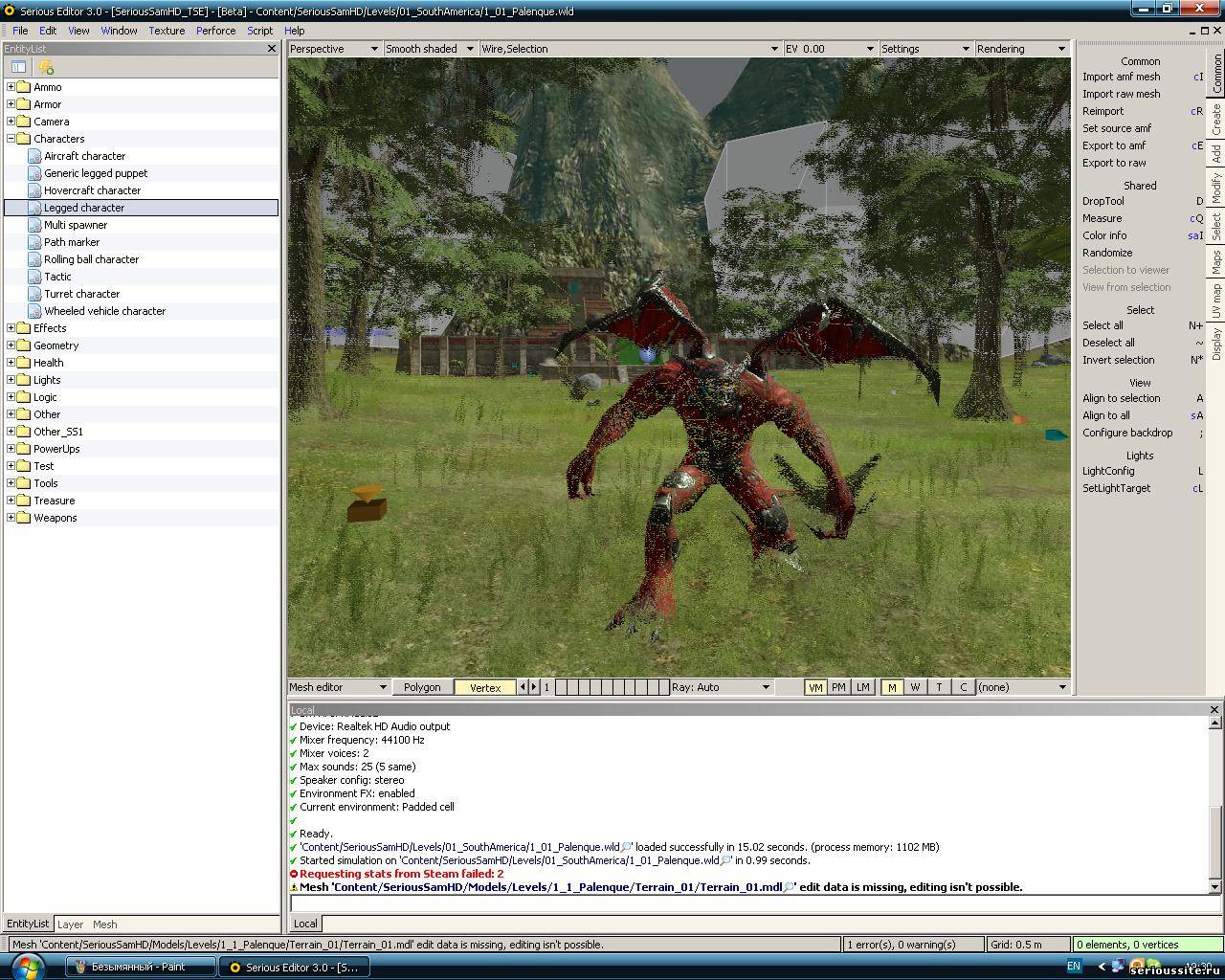Close the Local log panel

(x=1214, y=710)
